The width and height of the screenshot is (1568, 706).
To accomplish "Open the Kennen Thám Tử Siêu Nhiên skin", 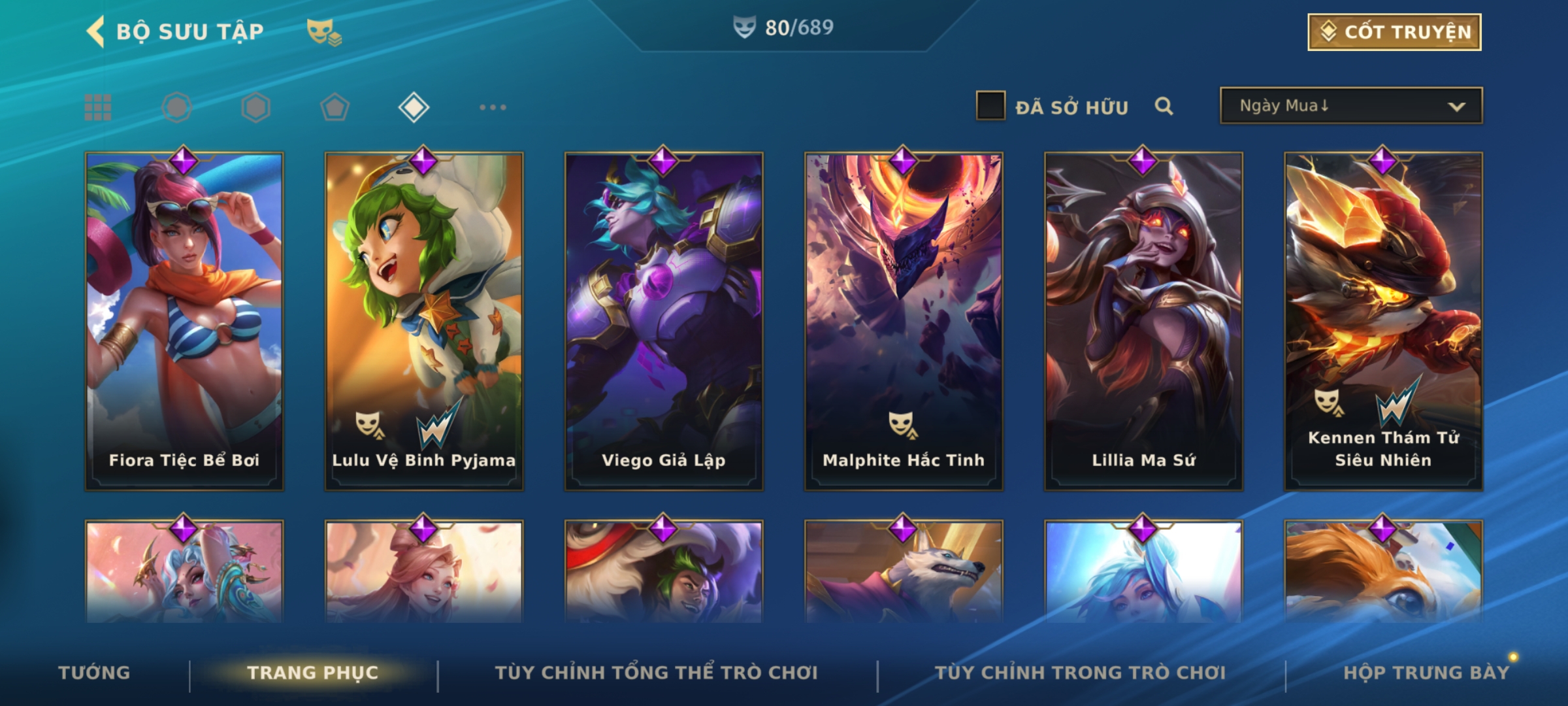I will pyautogui.click(x=1383, y=321).
